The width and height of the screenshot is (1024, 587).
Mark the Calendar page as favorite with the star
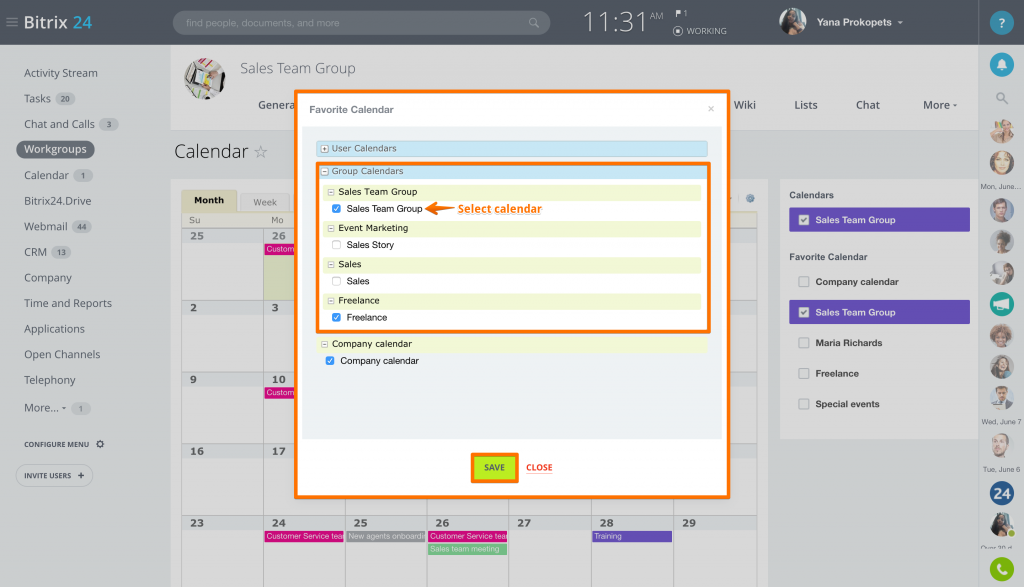pos(261,152)
